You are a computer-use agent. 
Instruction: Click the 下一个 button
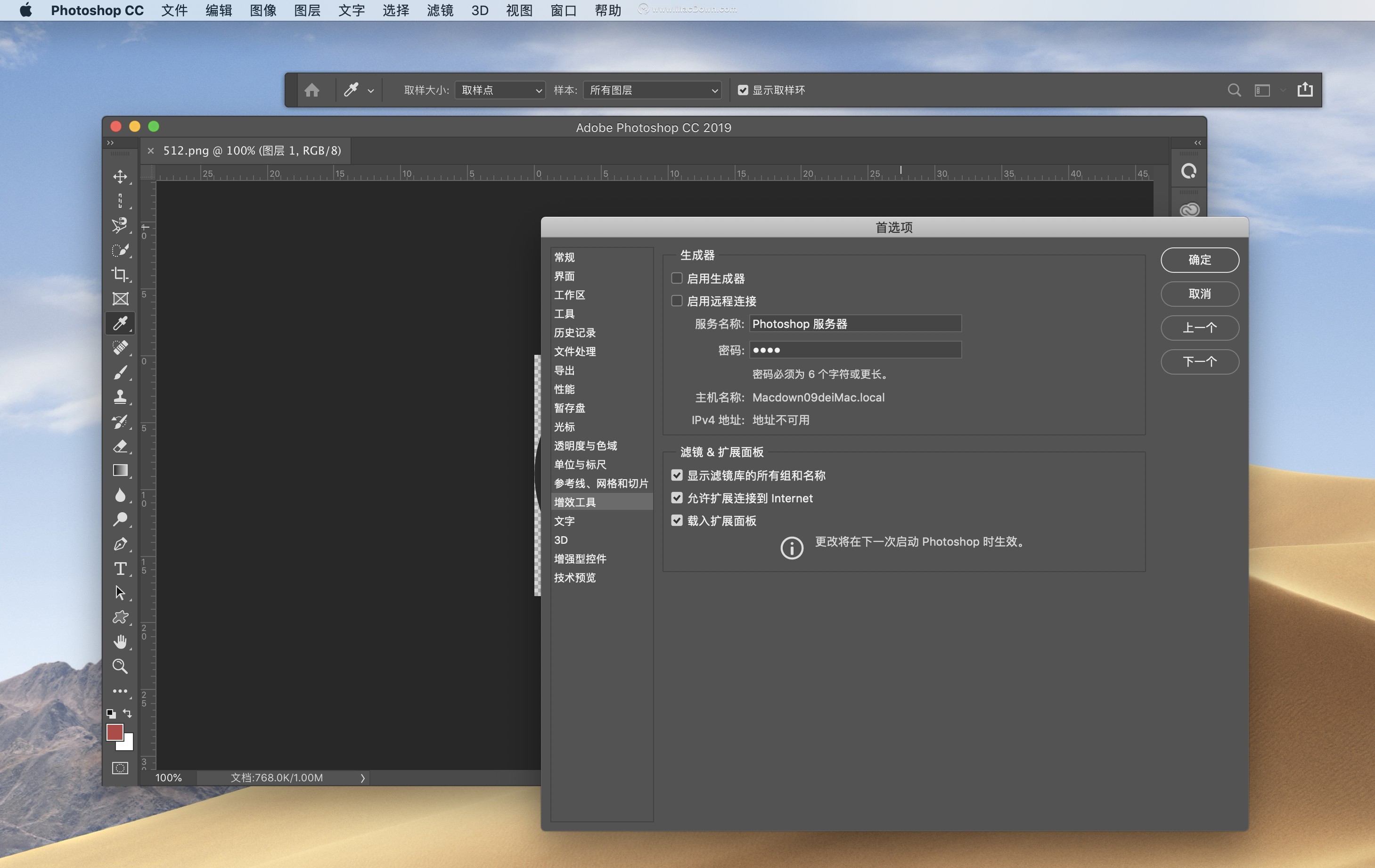click(x=1200, y=361)
